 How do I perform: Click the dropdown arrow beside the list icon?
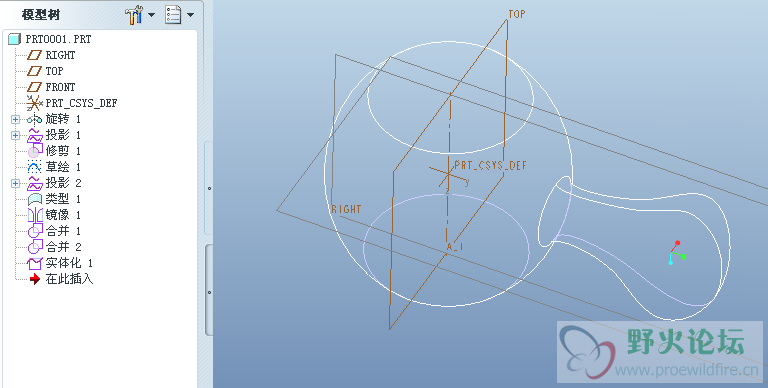(190, 15)
